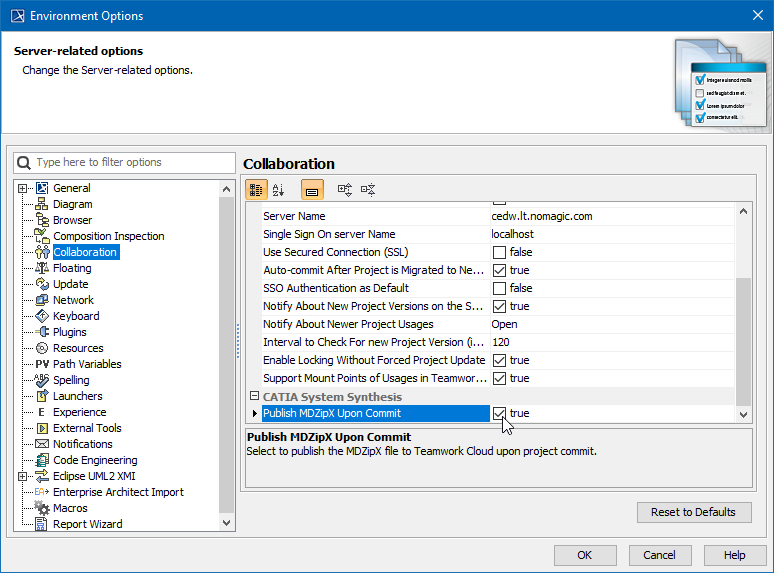Click the Collapse all options icon

[x=368, y=189]
